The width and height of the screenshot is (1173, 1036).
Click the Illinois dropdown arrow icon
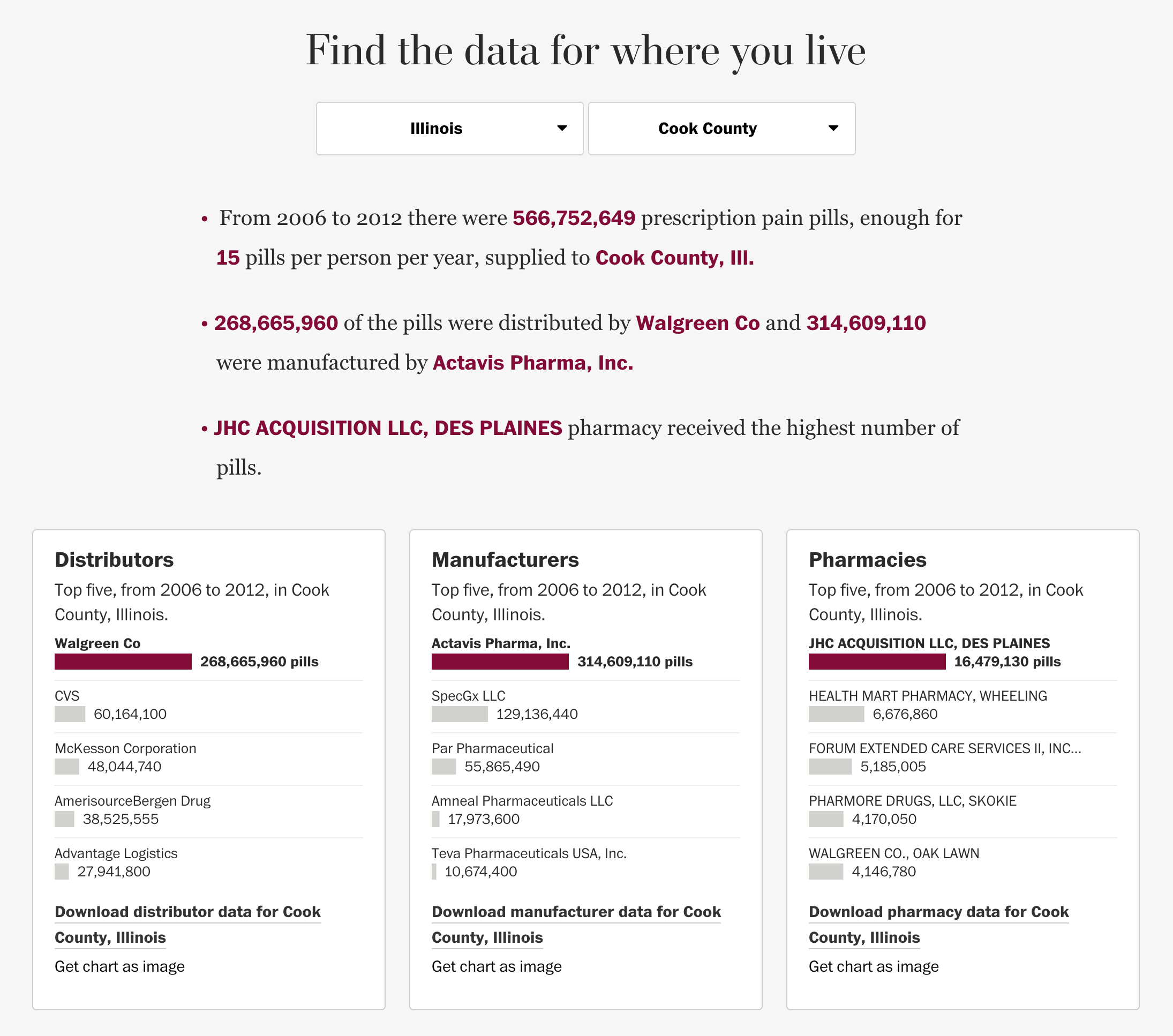(x=562, y=129)
